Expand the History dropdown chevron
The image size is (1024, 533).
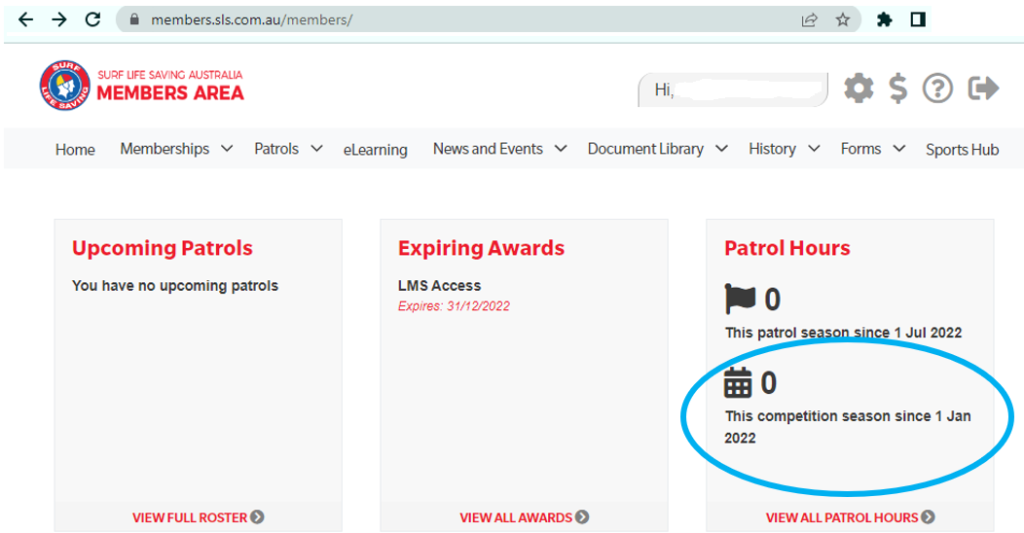(x=814, y=149)
